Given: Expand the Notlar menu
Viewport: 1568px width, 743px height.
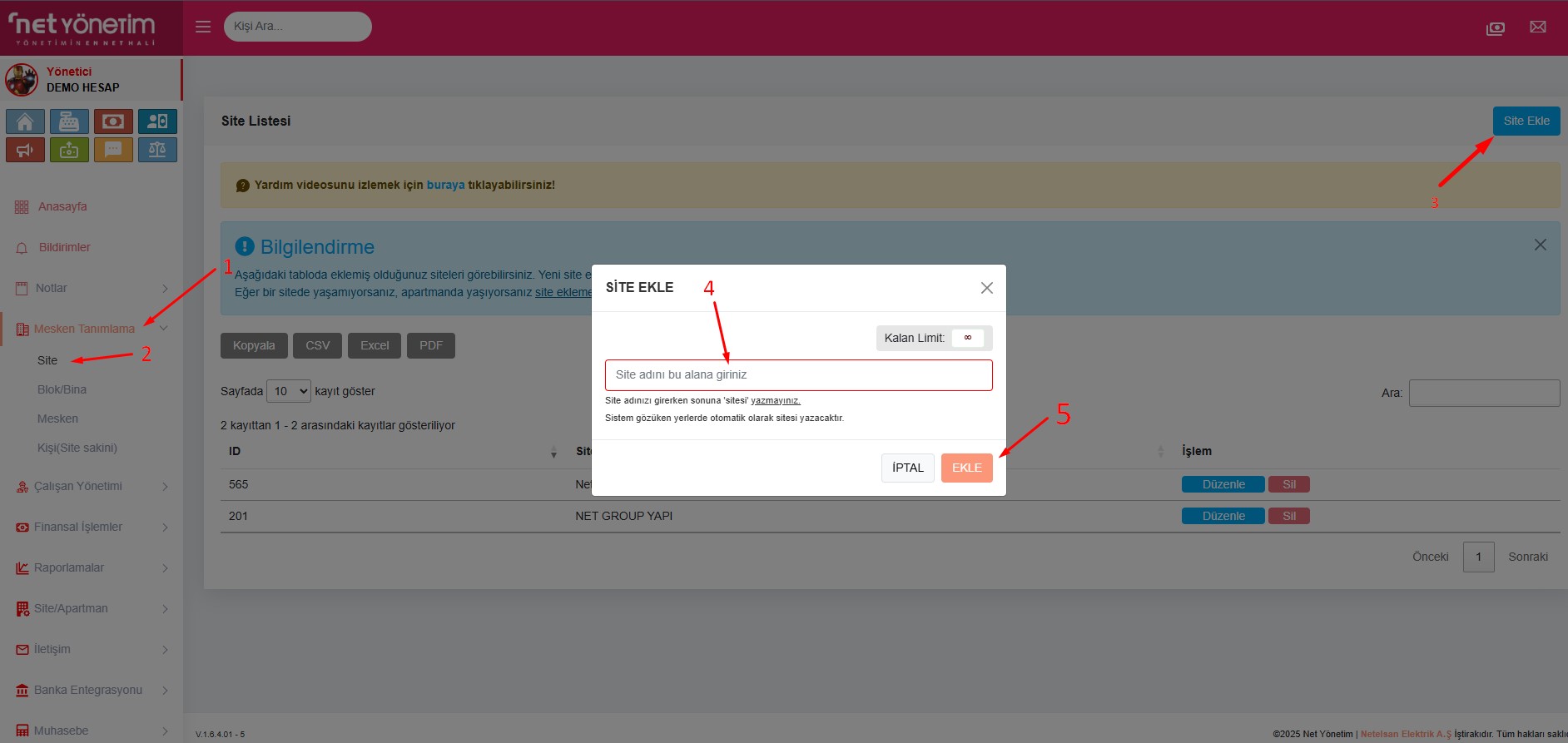Looking at the screenshot, I should point(92,288).
